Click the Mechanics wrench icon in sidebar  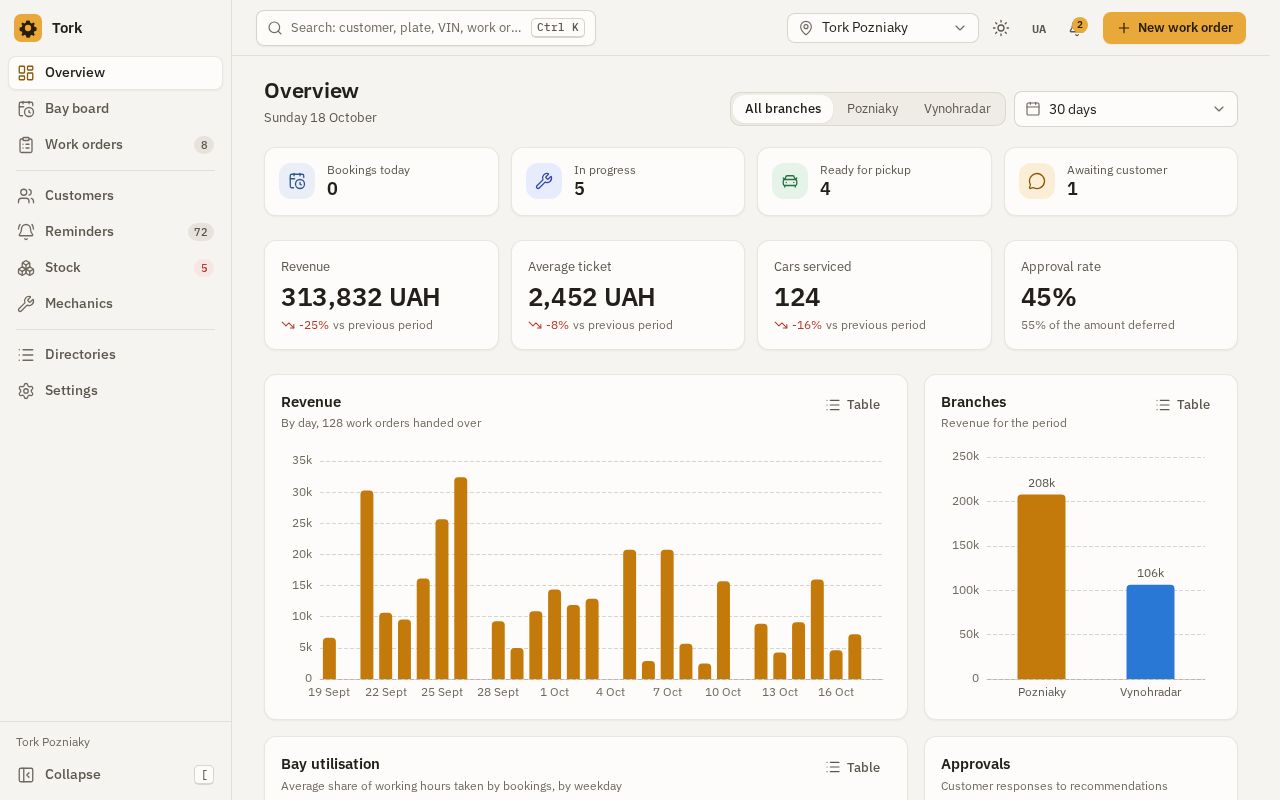[26, 304]
